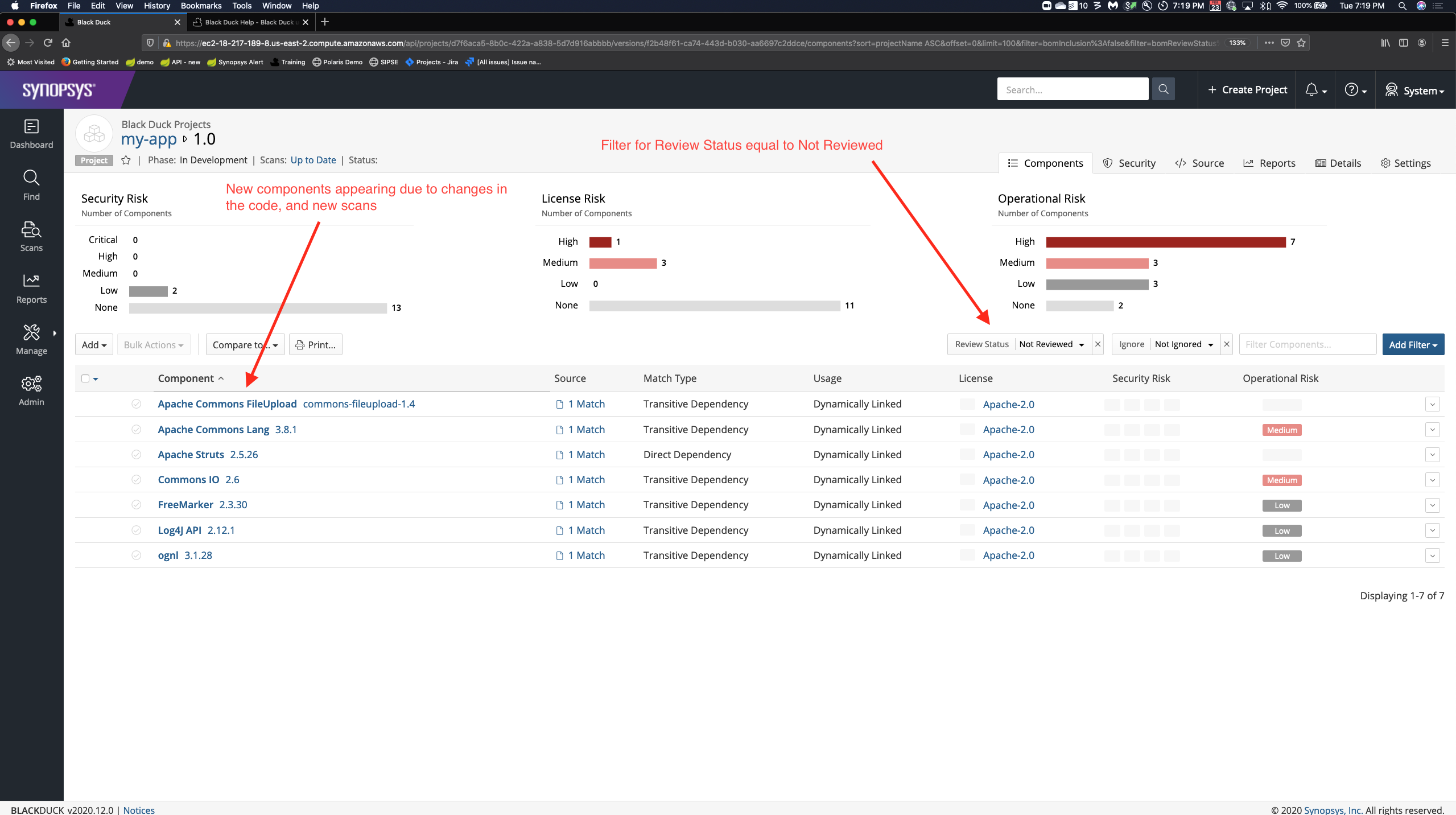
Task: Expand the Add Filter dropdown
Action: point(1413,344)
